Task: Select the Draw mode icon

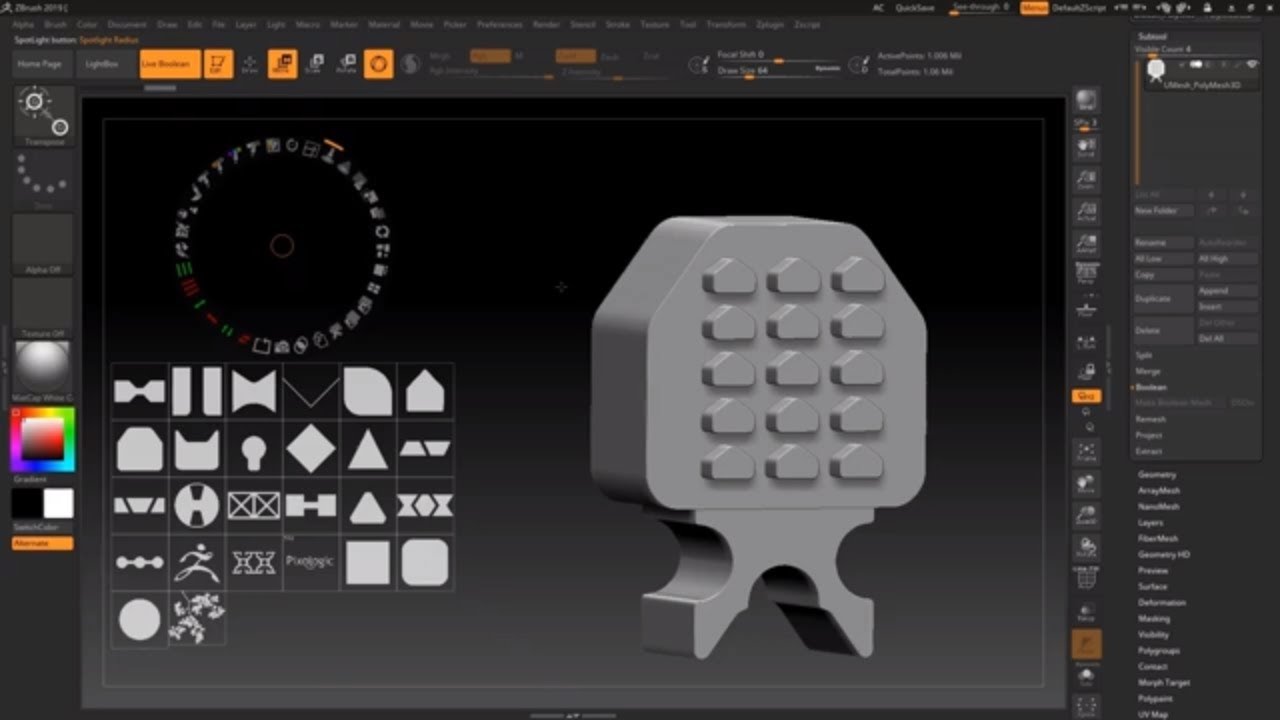Action: 250,64
